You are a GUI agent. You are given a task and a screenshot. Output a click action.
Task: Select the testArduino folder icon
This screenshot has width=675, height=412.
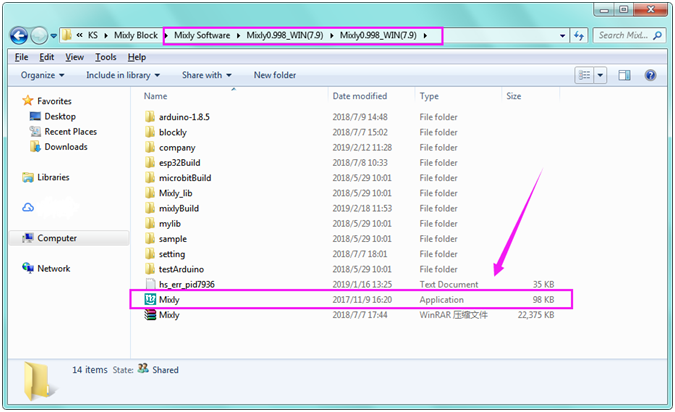[x=150, y=269]
